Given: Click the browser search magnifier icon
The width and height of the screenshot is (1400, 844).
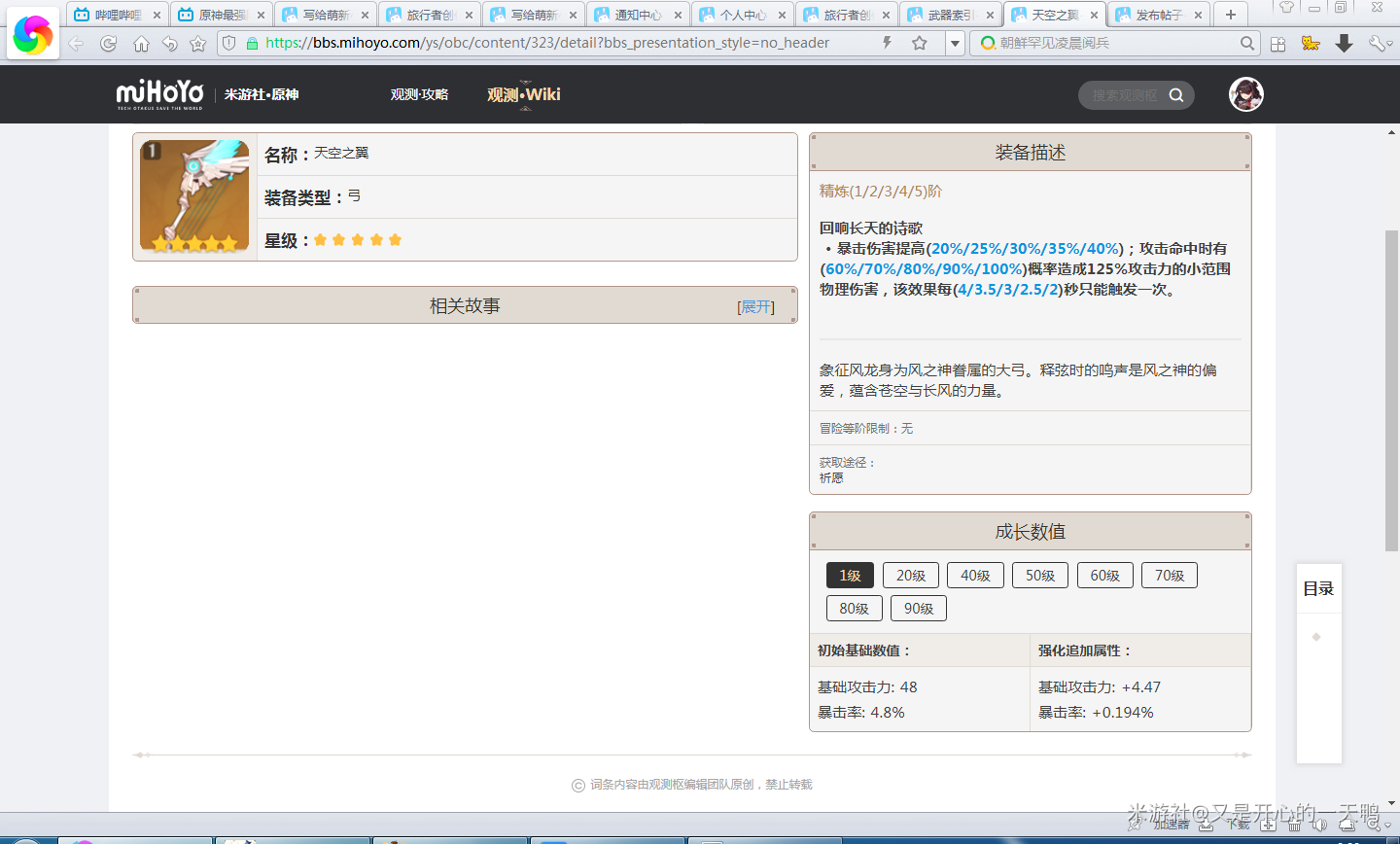Looking at the screenshot, I should 1247,43.
